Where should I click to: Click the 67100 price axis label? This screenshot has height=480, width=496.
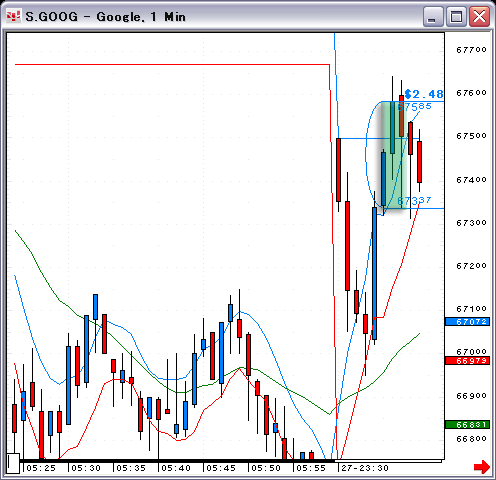(x=471, y=309)
